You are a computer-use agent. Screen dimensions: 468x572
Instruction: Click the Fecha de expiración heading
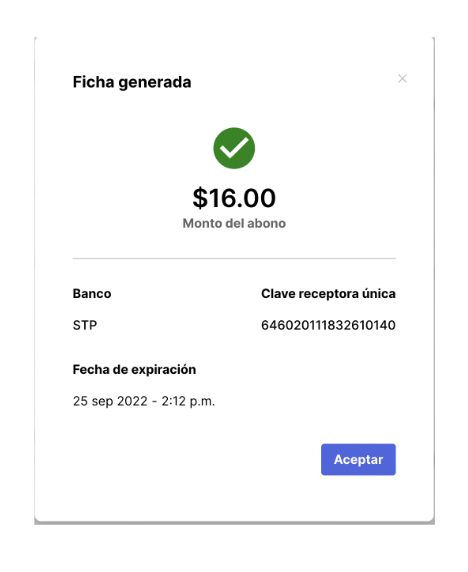(134, 370)
